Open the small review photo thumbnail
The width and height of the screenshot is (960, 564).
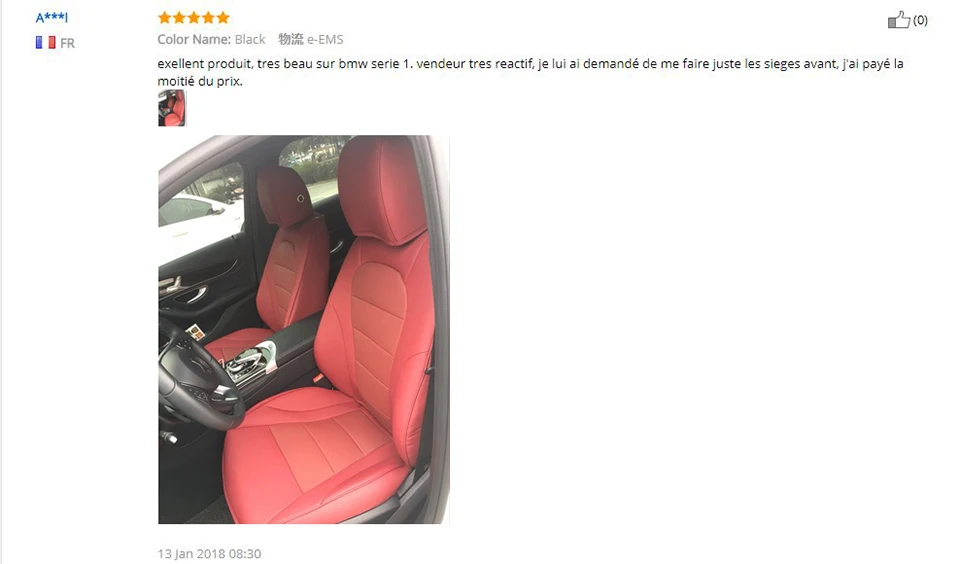click(x=172, y=108)
